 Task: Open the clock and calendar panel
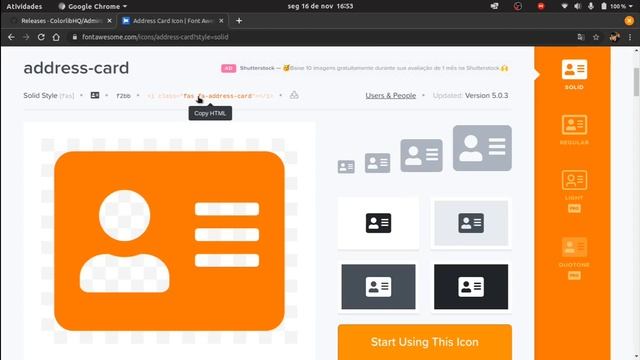(x=320, y=7)
